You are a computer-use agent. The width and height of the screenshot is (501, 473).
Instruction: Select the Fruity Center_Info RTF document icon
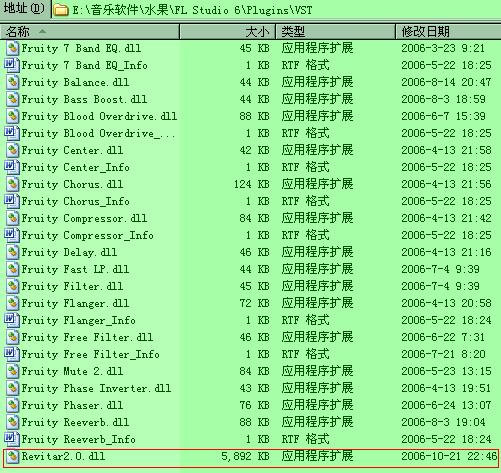coord(12,167)
